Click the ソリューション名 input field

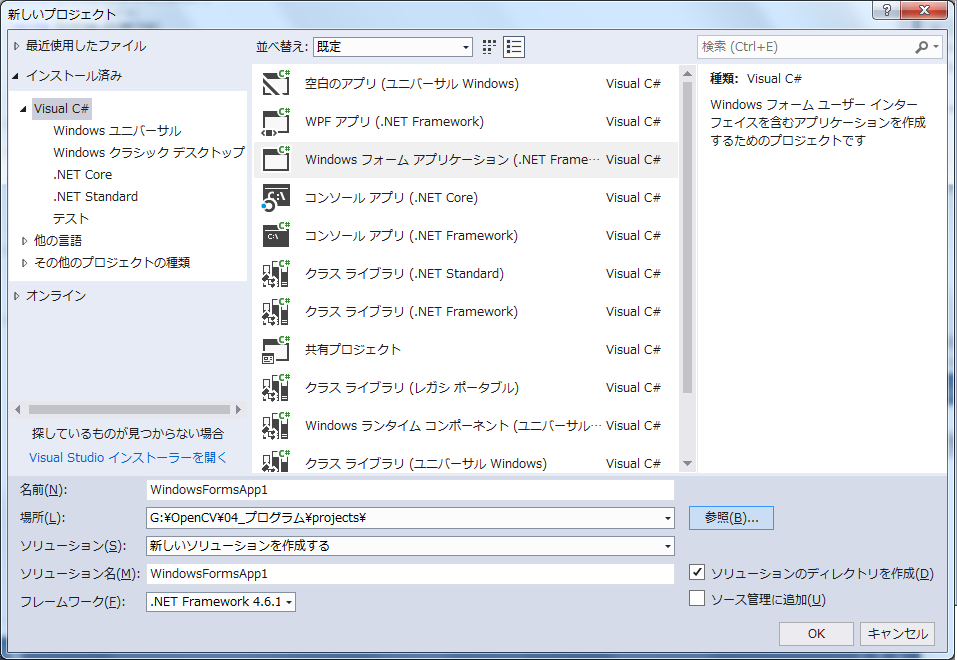(410, 573)
